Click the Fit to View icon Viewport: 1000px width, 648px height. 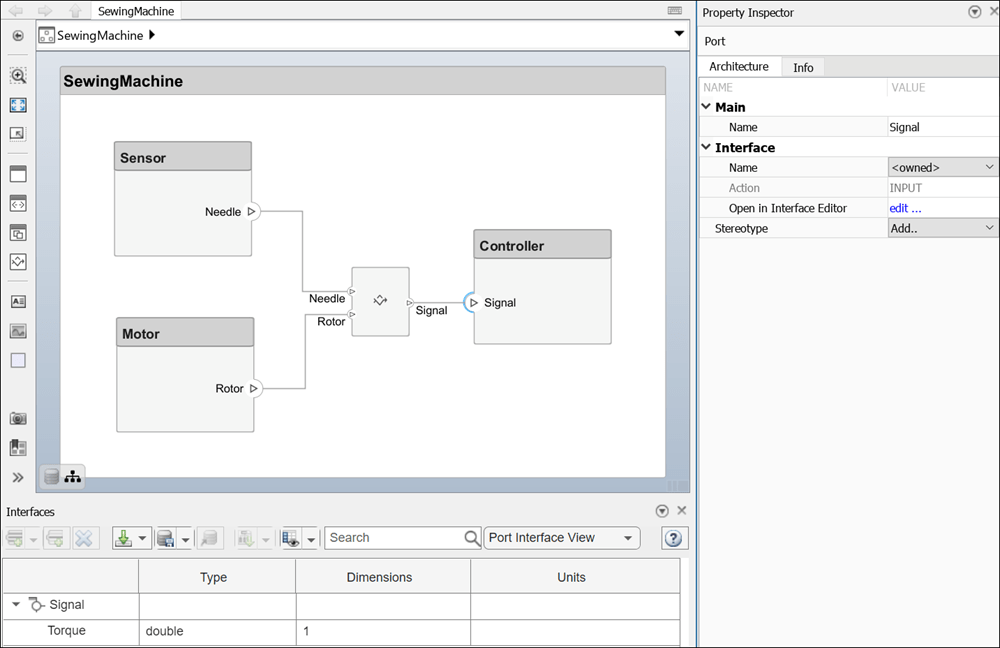coord(18,105)
